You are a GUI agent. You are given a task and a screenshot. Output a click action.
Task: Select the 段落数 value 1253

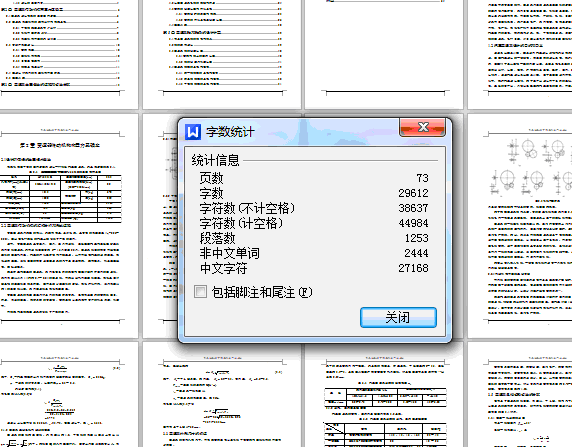tap(417, 238)
